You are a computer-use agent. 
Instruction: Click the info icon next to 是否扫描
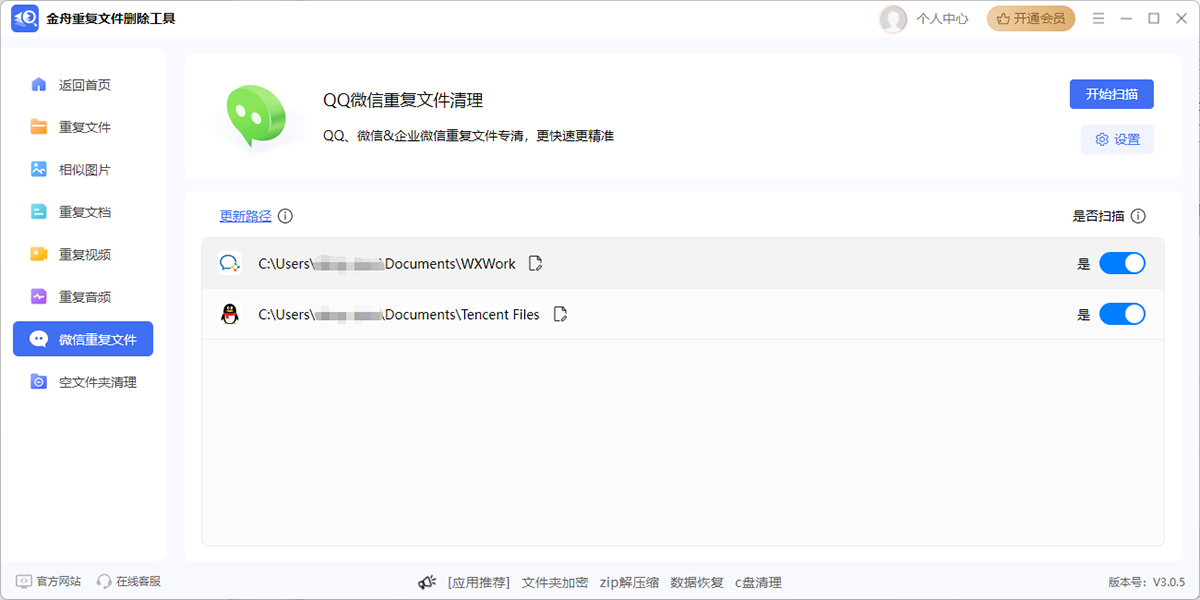[1140, 215]
